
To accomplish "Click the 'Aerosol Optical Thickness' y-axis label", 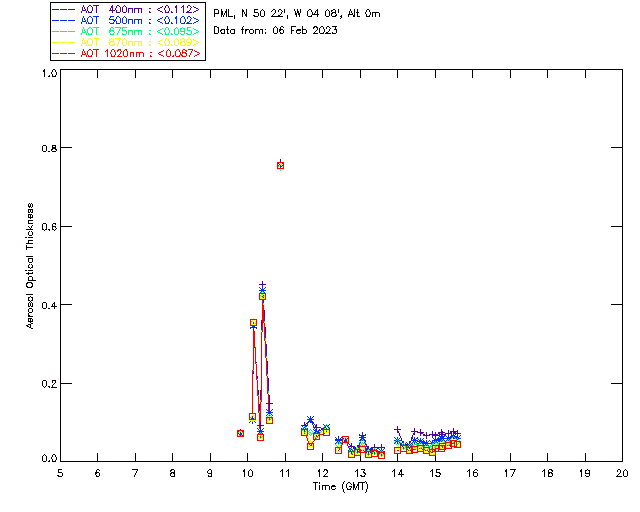I will [x=30, y=266].
